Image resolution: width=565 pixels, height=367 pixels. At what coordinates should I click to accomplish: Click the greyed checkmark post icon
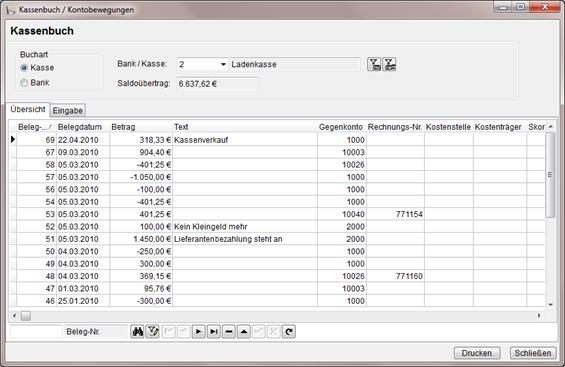coord(259,331)
